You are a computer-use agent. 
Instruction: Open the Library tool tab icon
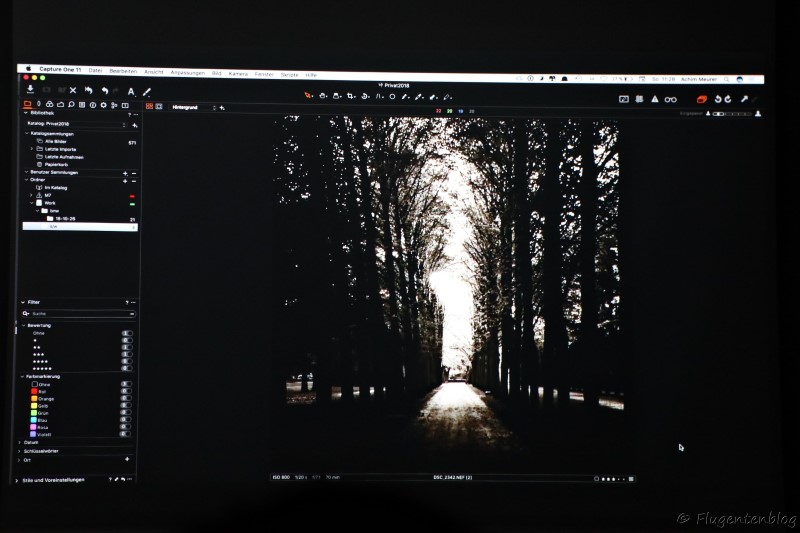pyautogui.click(x=27, y=104)
